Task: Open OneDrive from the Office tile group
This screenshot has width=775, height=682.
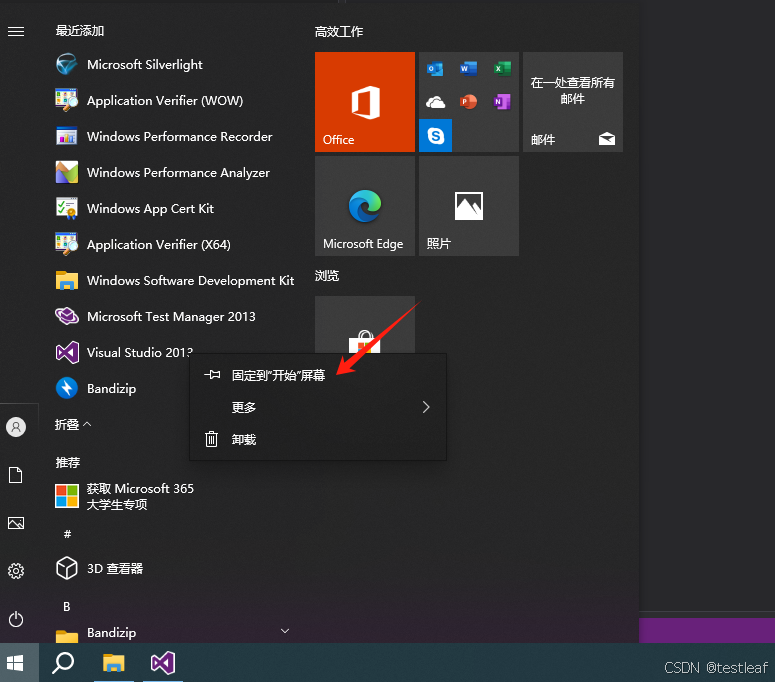Action: click(x=435, y=102)
